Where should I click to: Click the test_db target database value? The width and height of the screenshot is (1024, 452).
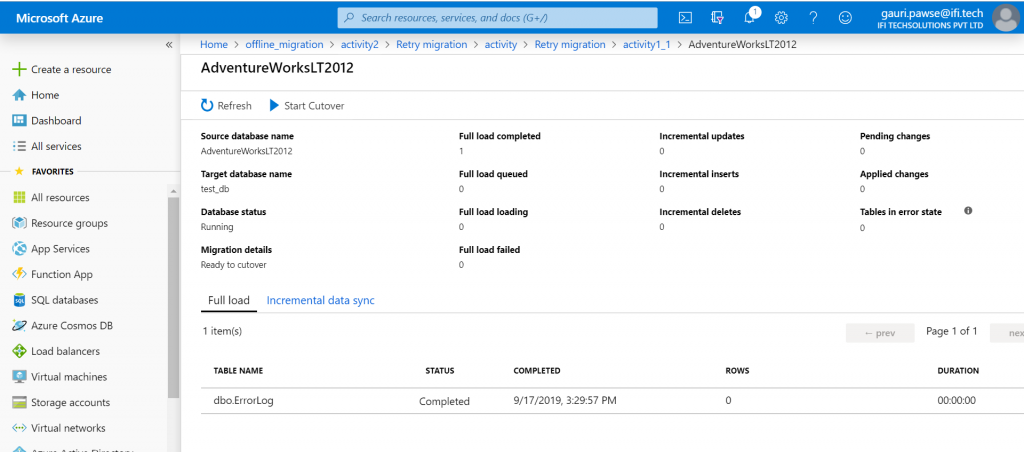point(215,189)
